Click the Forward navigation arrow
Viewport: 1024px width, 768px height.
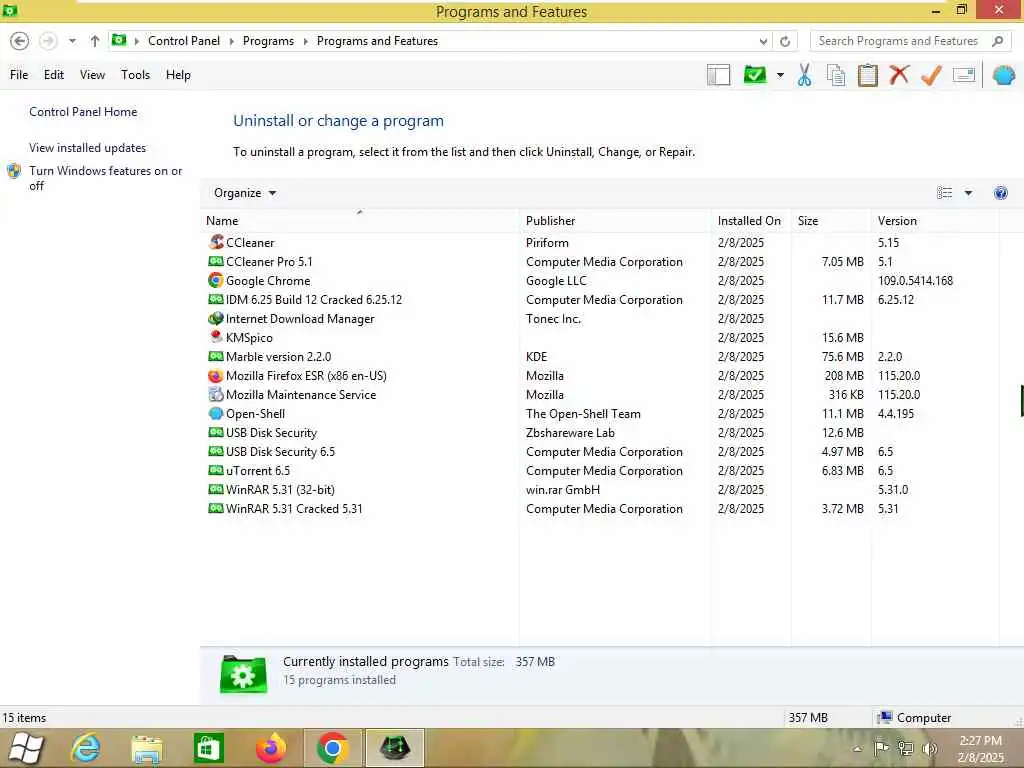(48, 41)
